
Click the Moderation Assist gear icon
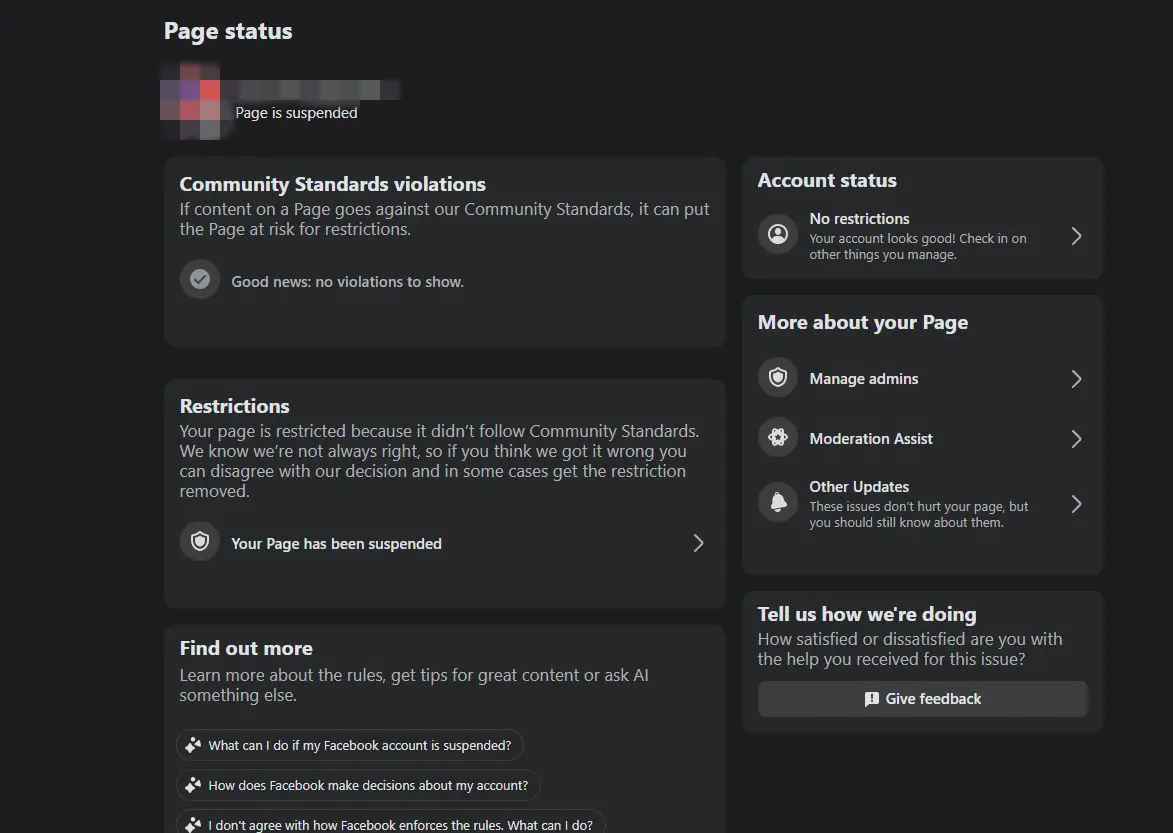point(778,437)
